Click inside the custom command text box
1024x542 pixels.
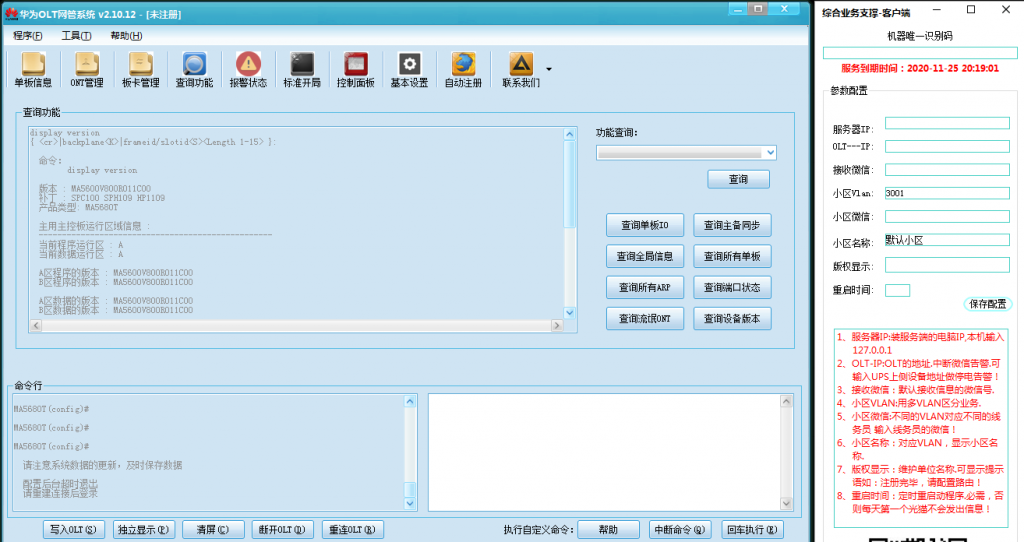point(605,452)
